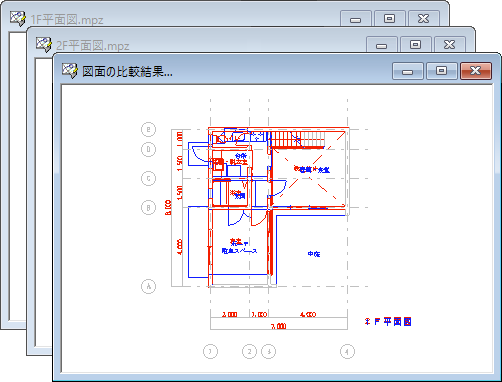Select the 7,000 total width dimension text
The image size is (502, 382).
[x=279, y=326]
